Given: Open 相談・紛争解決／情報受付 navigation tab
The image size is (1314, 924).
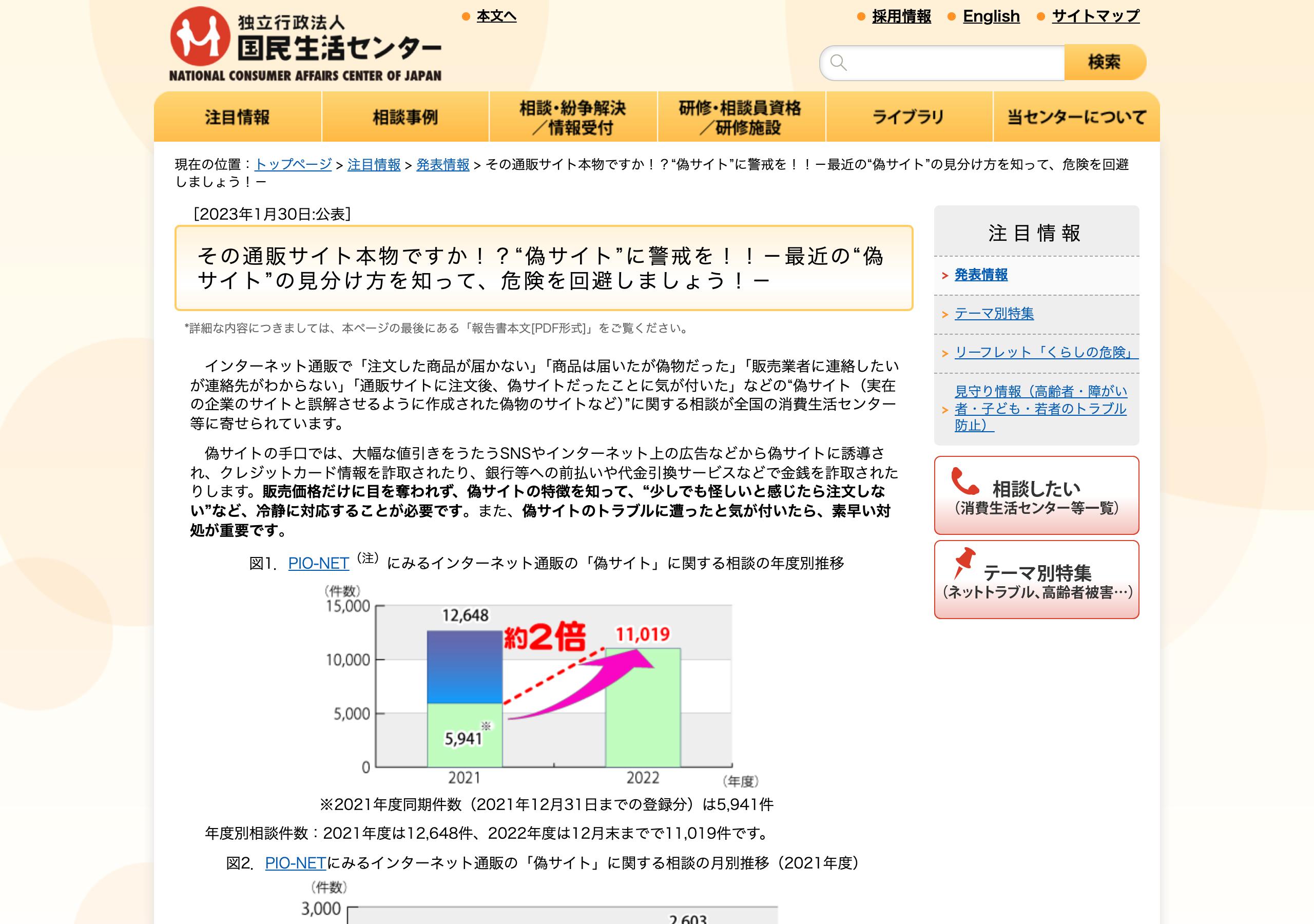Looking at the screenshot, I should point(573,117).
